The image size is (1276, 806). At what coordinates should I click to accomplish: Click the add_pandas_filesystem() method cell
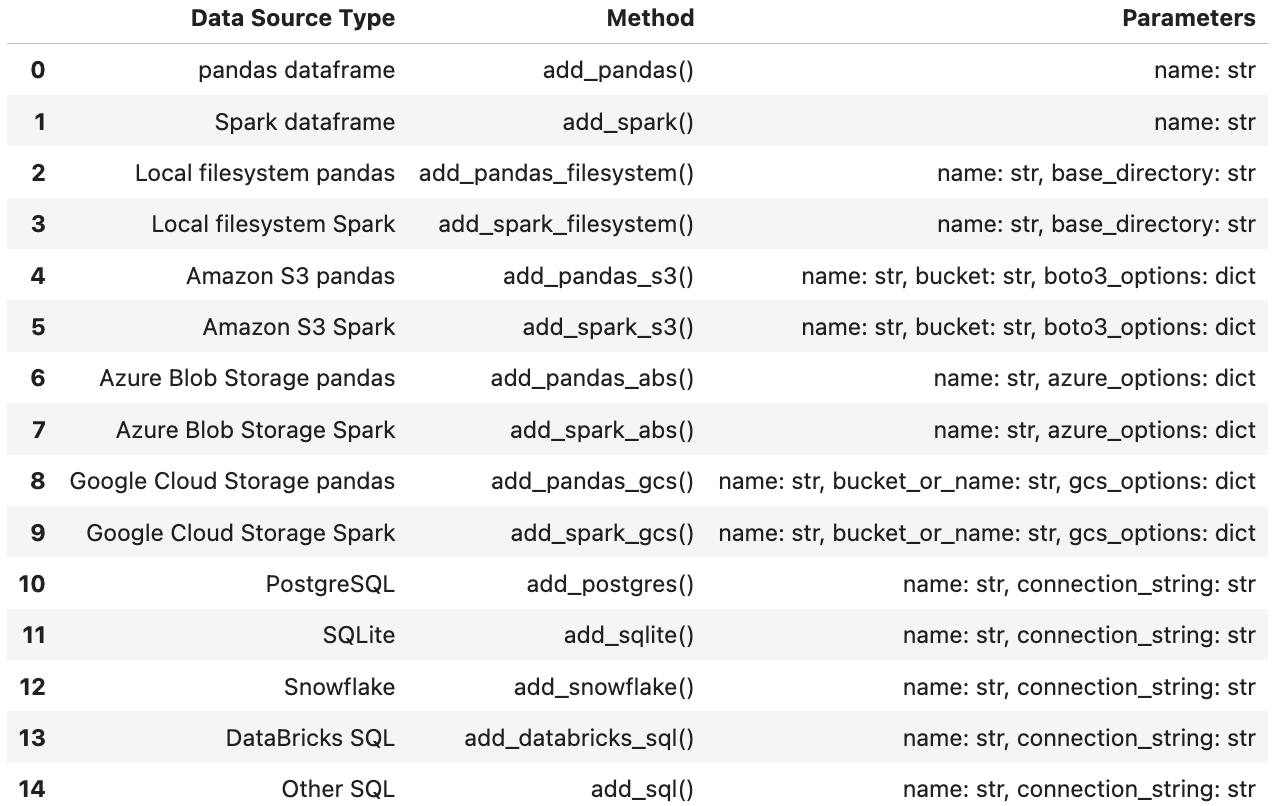pyautogui.click(x=556, y=173)
